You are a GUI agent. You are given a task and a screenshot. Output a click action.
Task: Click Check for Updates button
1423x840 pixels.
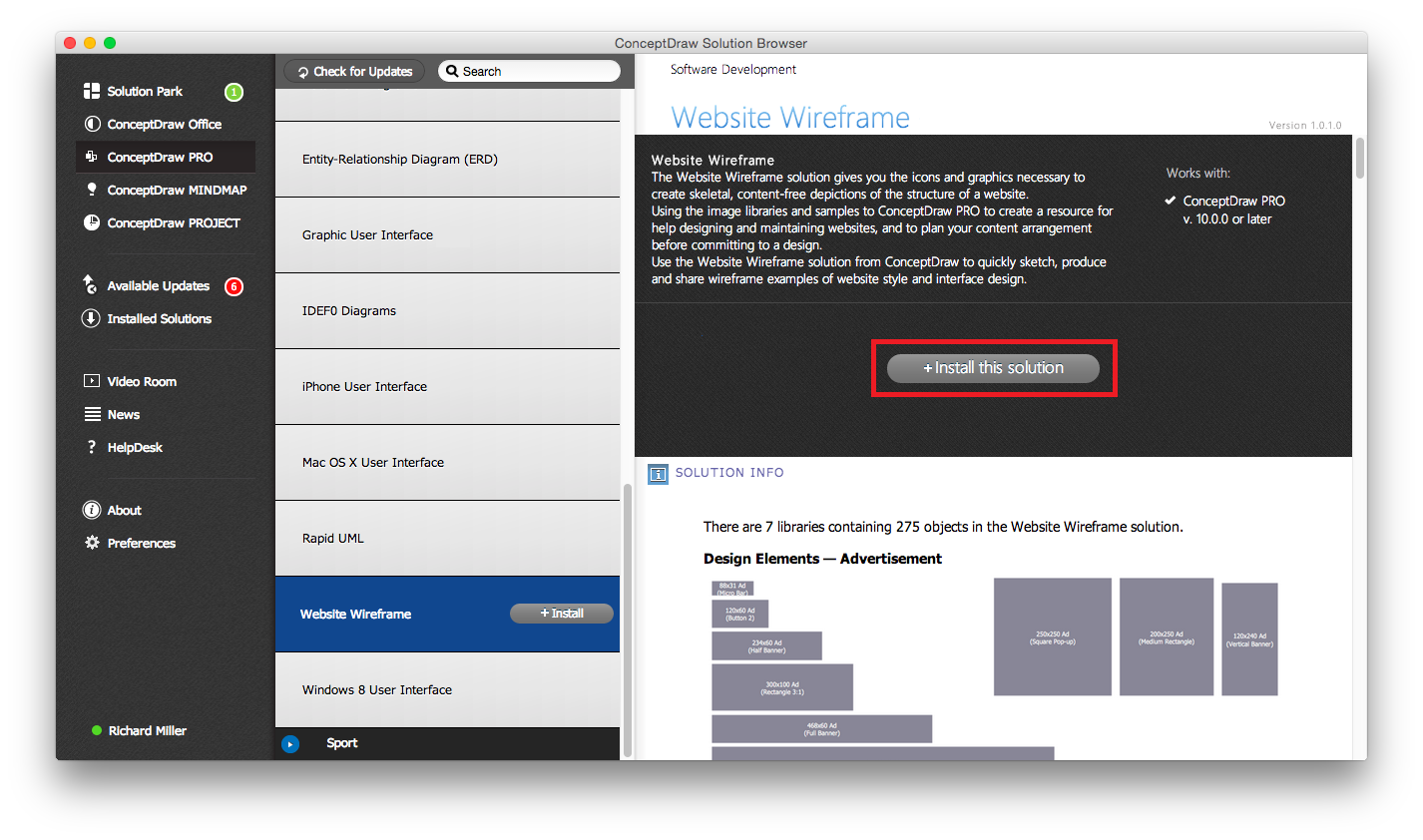354,71
